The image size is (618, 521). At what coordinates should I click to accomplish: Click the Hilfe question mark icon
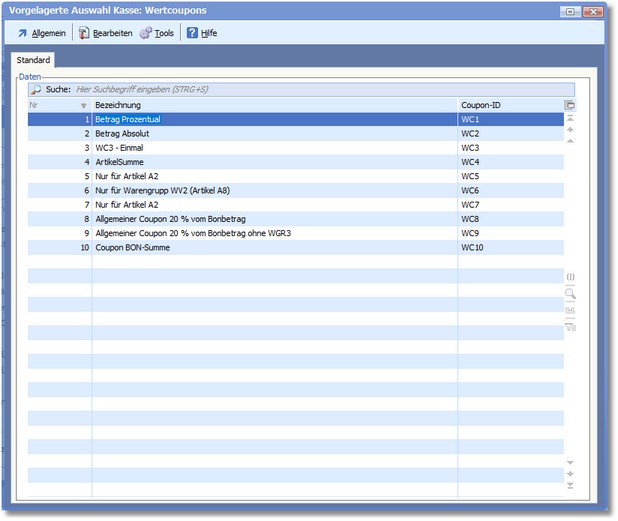pos(192,33)
